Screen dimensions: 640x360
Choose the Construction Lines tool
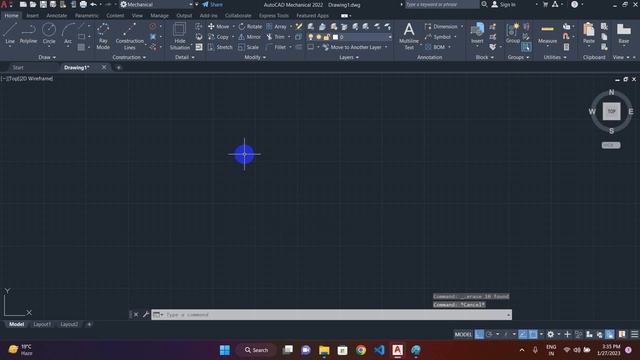point(129,36)
